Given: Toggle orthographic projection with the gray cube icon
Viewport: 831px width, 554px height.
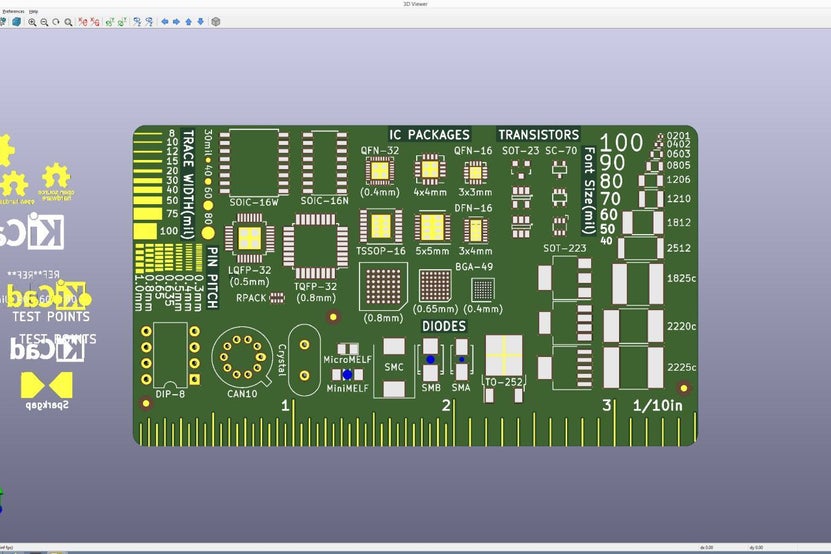Looking at the screenshot, I should point(216,22).
